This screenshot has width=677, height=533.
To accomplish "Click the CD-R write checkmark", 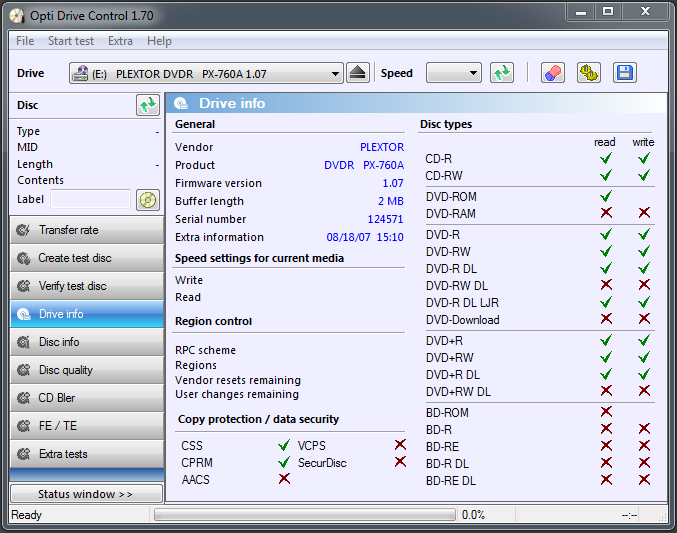I will [x=644, y=158].
